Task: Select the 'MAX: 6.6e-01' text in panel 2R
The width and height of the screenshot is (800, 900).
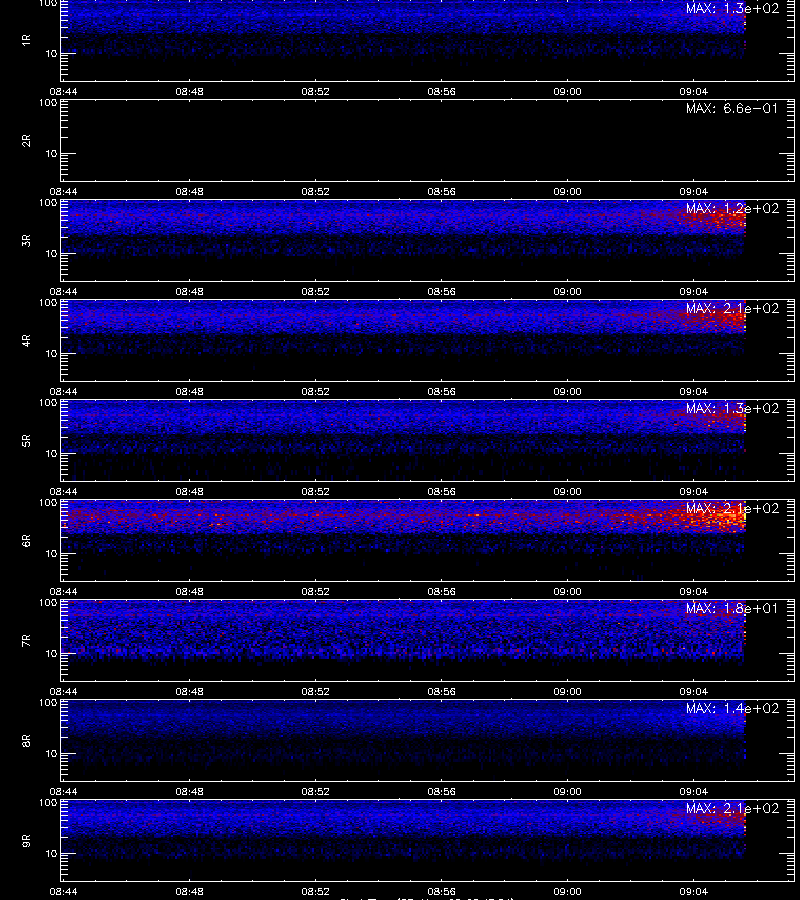Action: pyautogui.click(x=732, y=108)
